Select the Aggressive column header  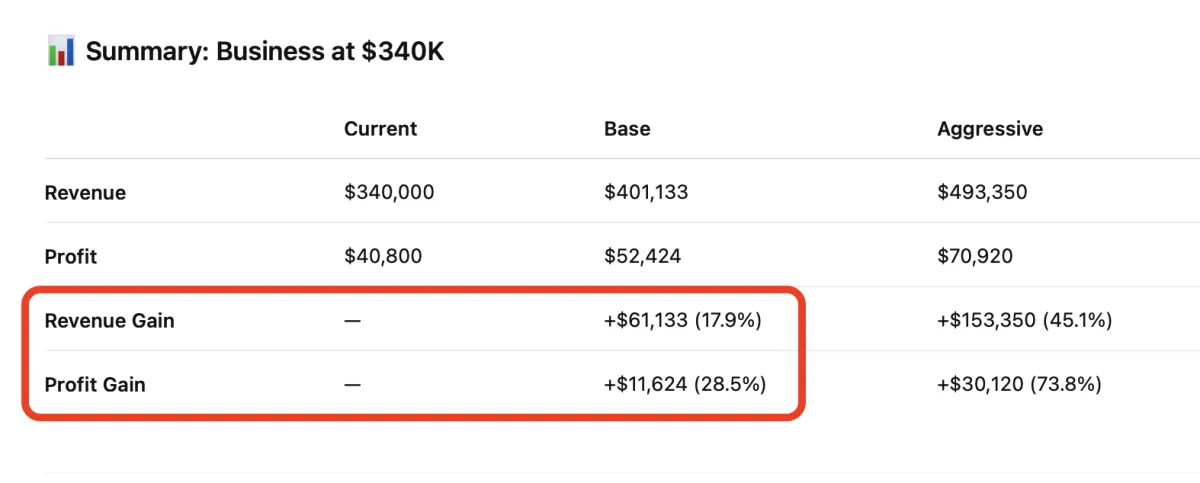coord(990,129)
